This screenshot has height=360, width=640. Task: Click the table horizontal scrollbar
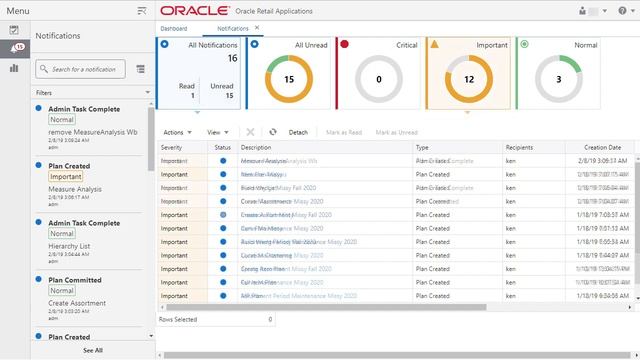[x=326, y=307]
